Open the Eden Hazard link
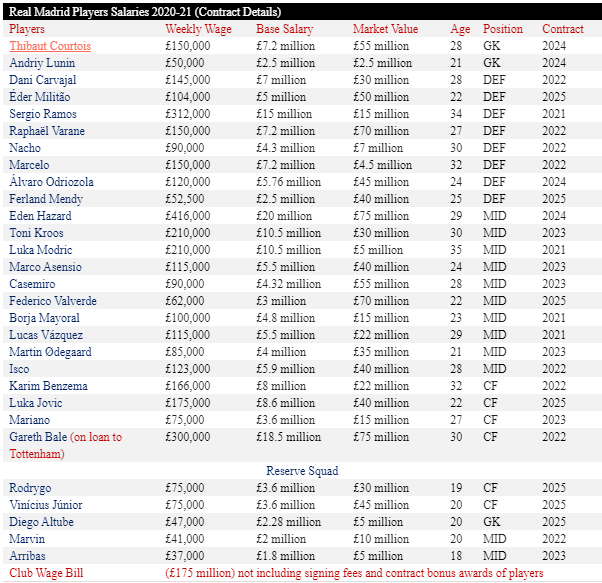 tap(40, 216)
